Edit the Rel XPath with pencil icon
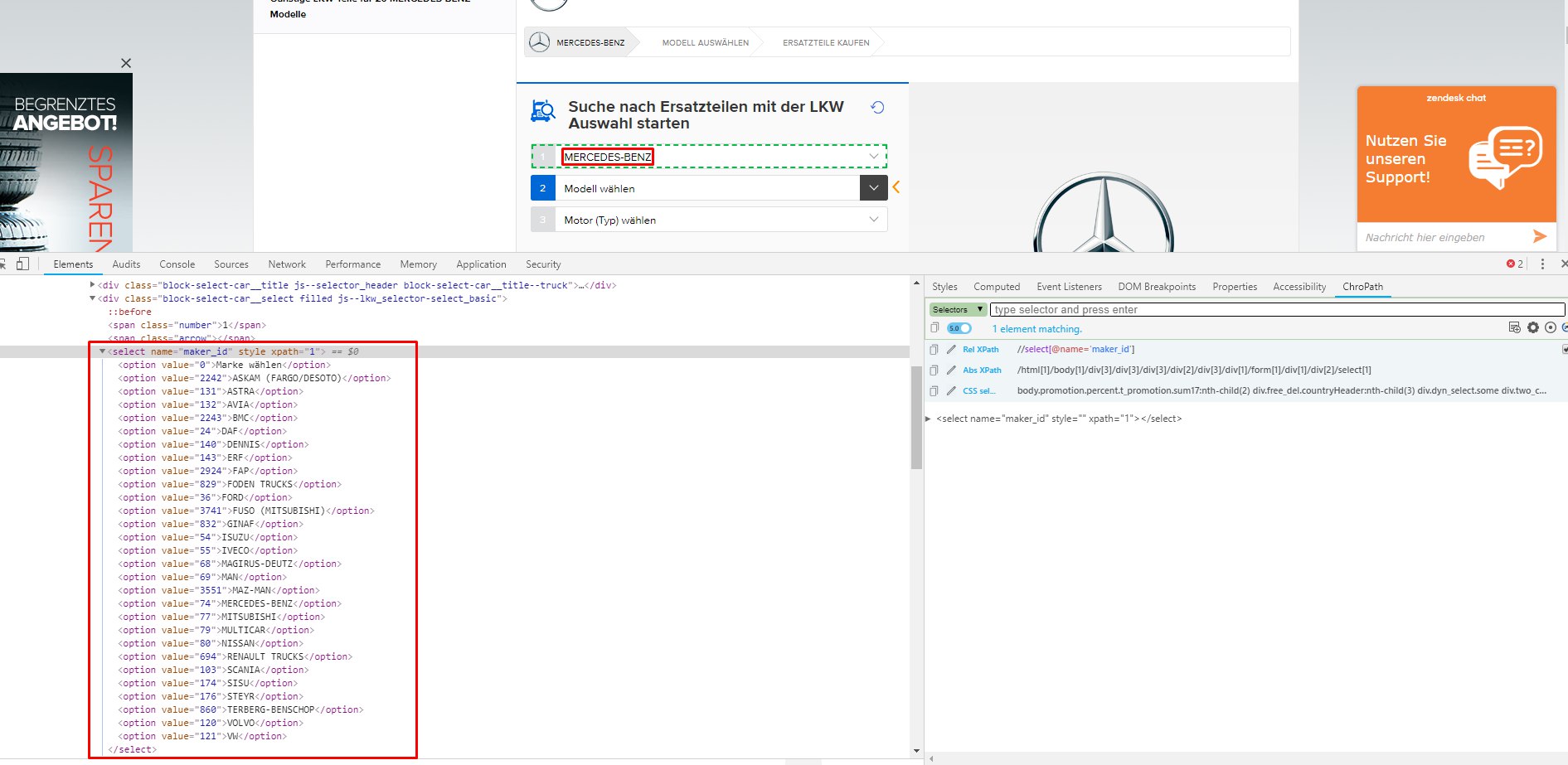 pyautogui.click(x=951, y=350)
